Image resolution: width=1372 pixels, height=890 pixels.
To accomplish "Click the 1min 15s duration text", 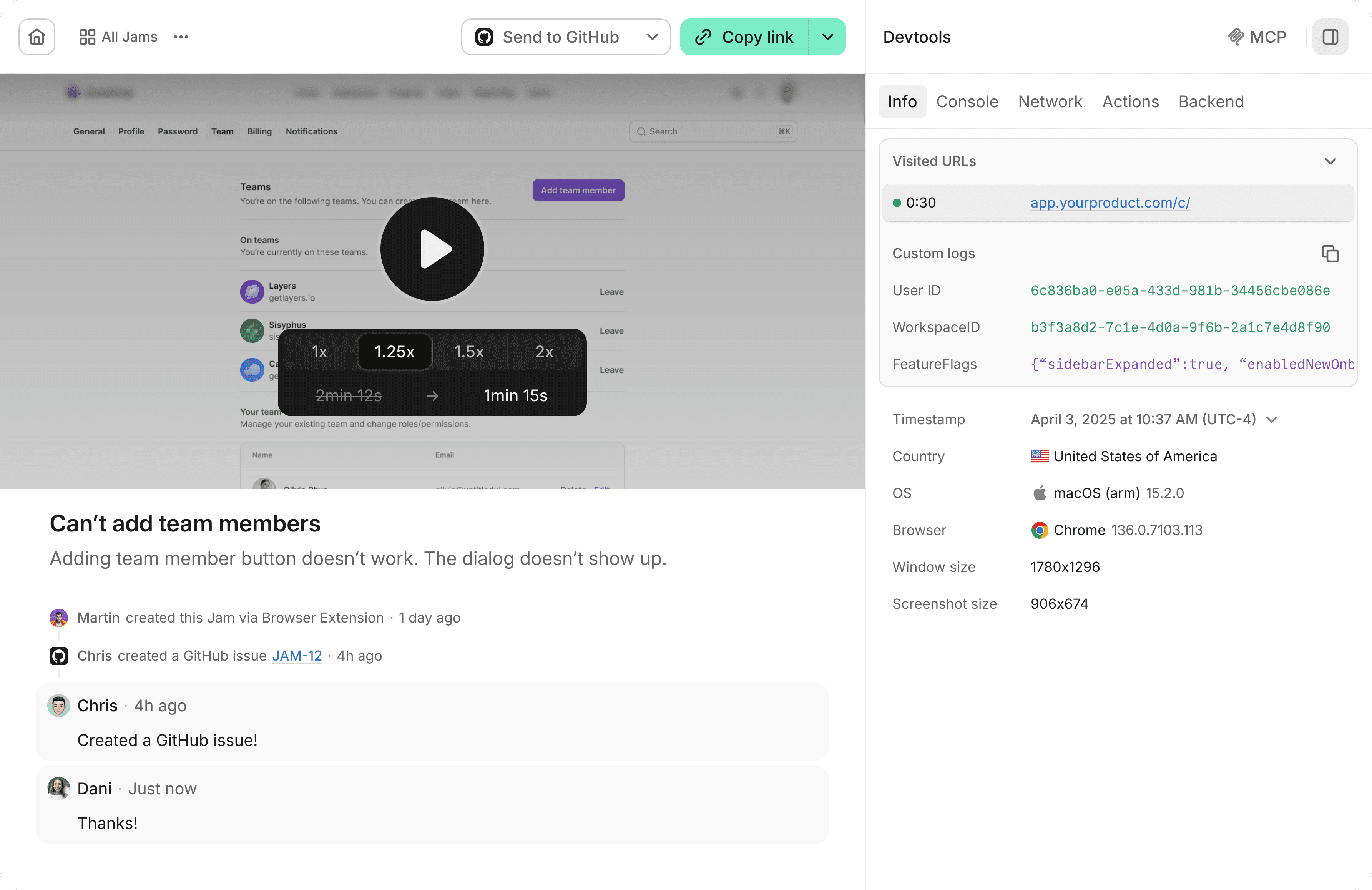I will tap(515, 395).
